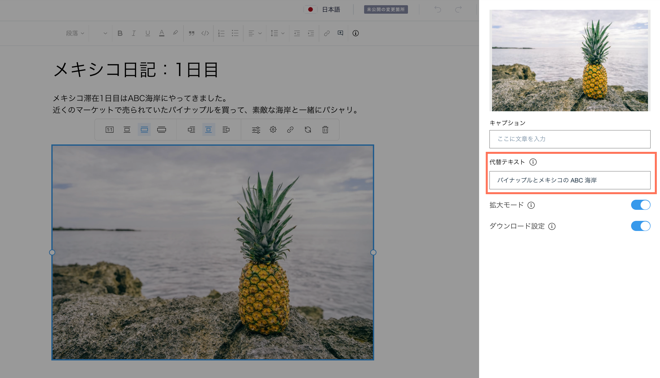Redo the last change
660x378 pixels.
pyautogui.click(x=458, y=9)
